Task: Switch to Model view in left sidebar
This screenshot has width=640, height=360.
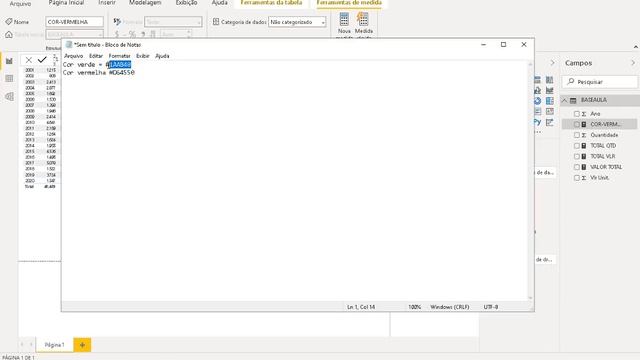Action: tap(9, 96)
